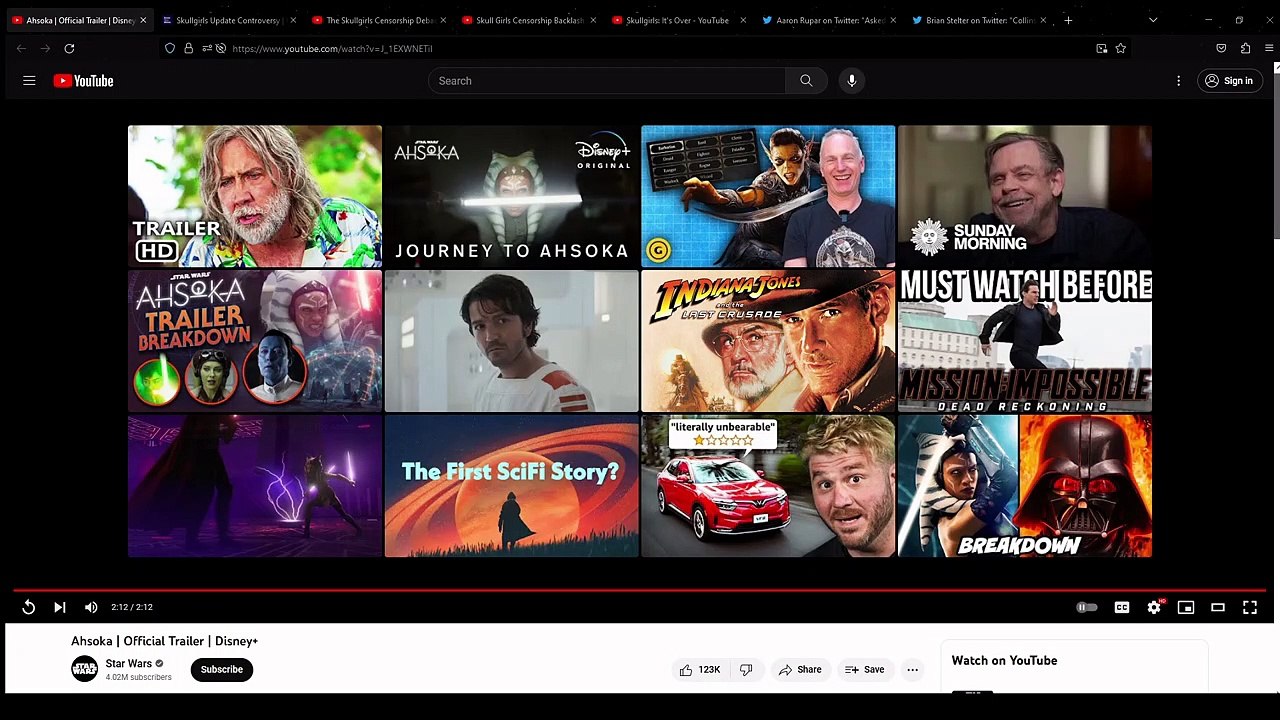This screenshot has height=720, width=1280.
Task: Open tracking protection shield icon
Action: point(170,48)
